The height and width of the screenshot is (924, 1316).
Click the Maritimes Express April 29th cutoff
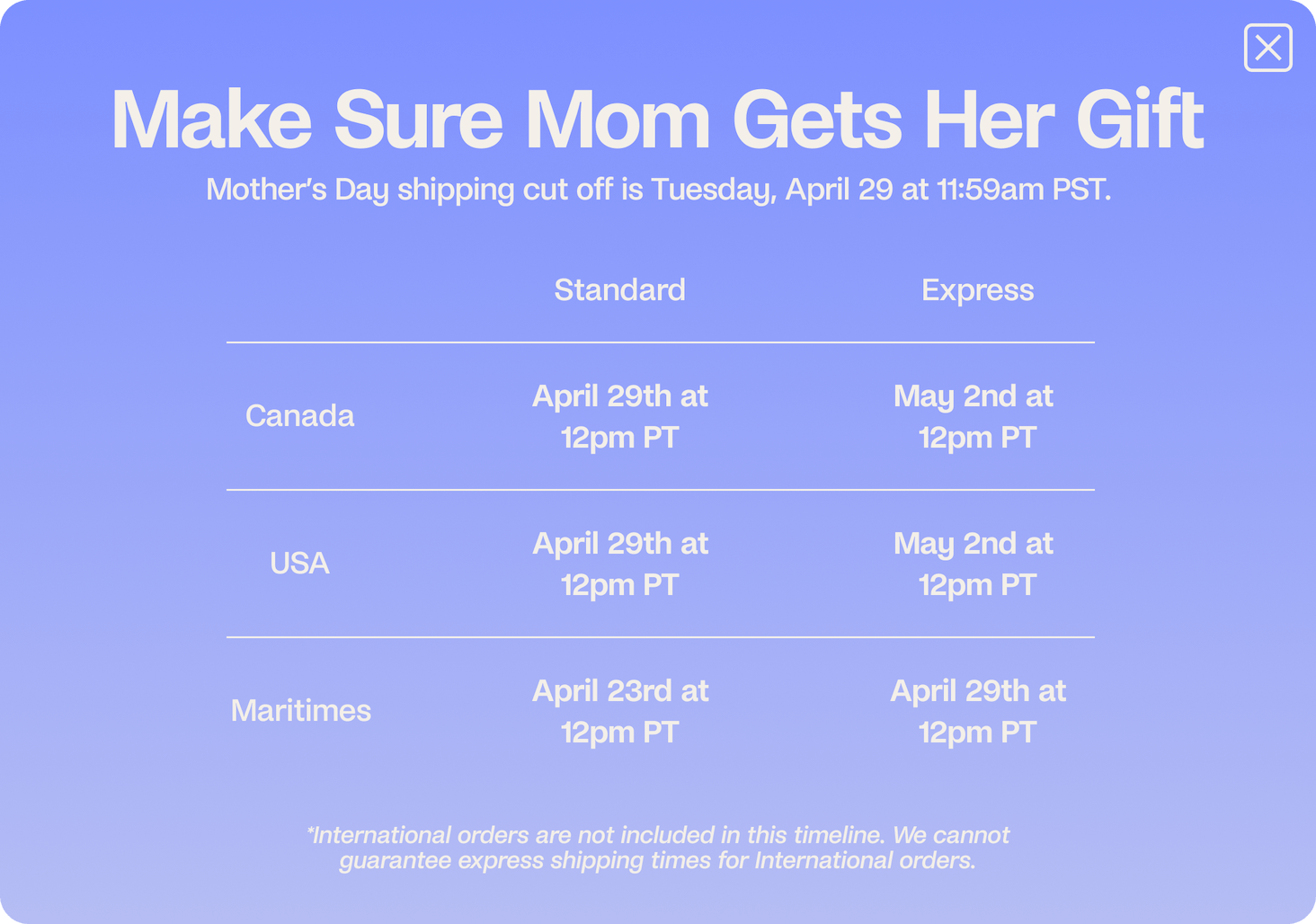pos(977,712)
